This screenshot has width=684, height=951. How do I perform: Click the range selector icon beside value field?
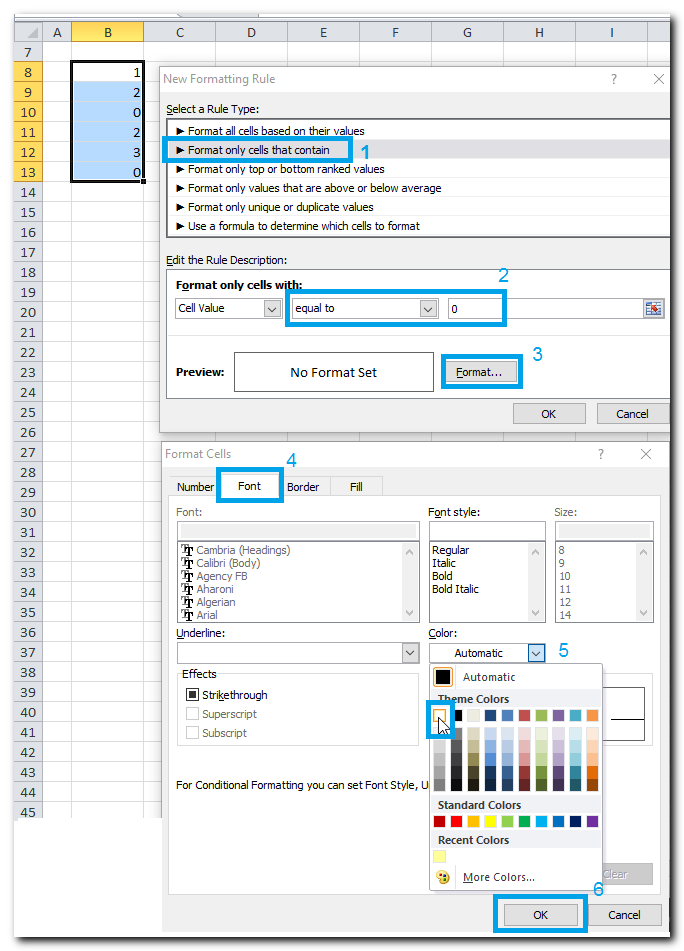(654, 309)
